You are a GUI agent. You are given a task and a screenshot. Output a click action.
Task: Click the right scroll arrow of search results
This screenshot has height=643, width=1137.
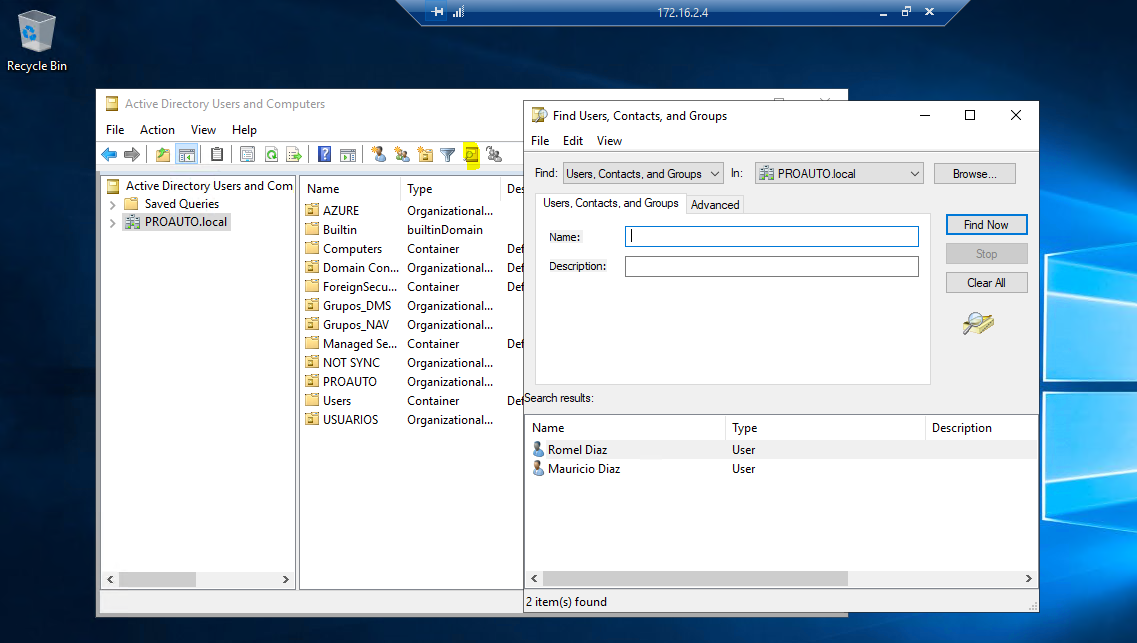click(x=1028, y=578)
